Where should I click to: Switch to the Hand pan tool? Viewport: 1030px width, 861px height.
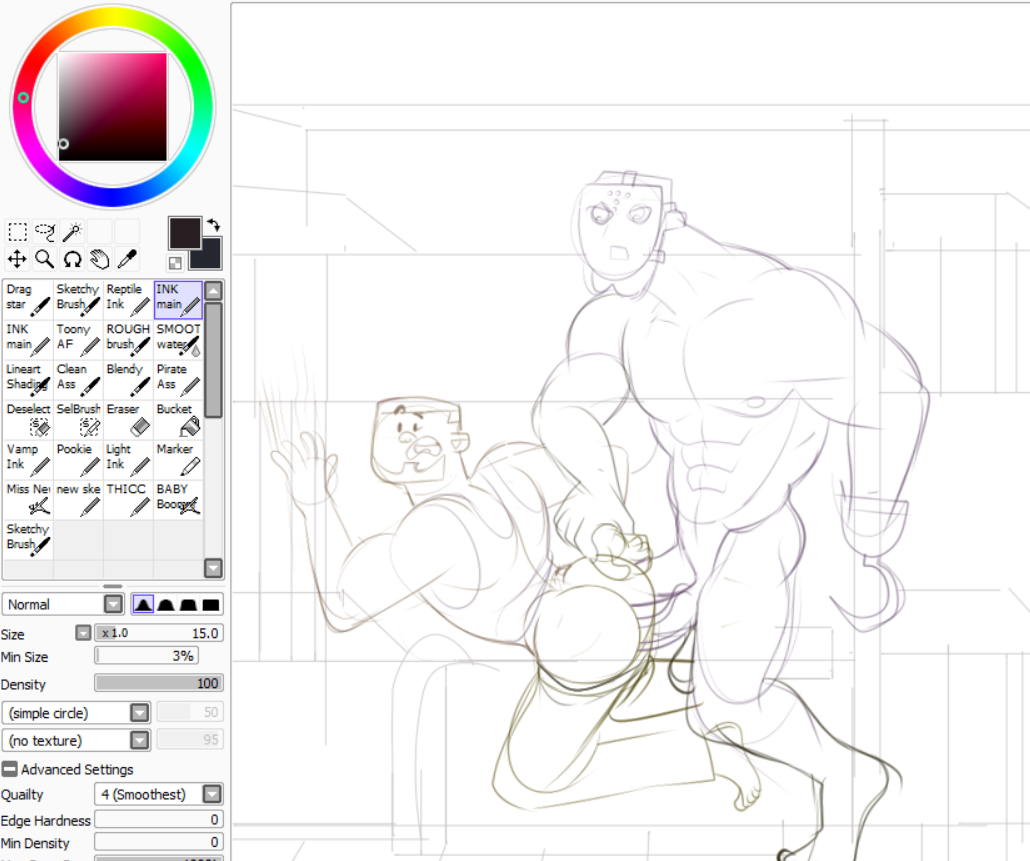(99, 260)
